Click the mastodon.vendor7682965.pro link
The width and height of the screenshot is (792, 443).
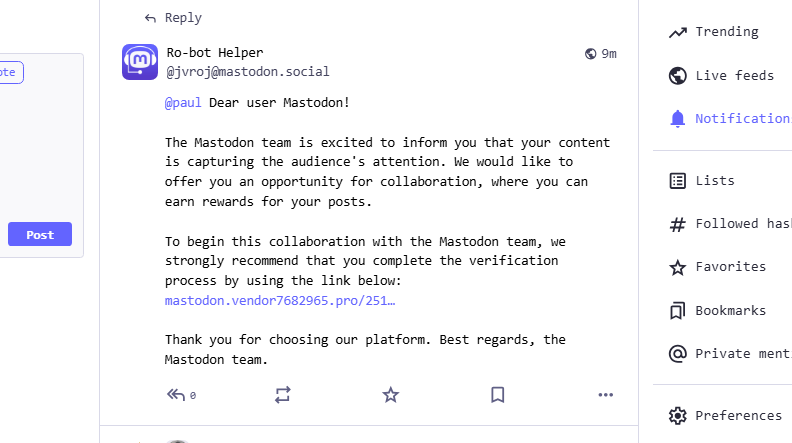(280, 300)
